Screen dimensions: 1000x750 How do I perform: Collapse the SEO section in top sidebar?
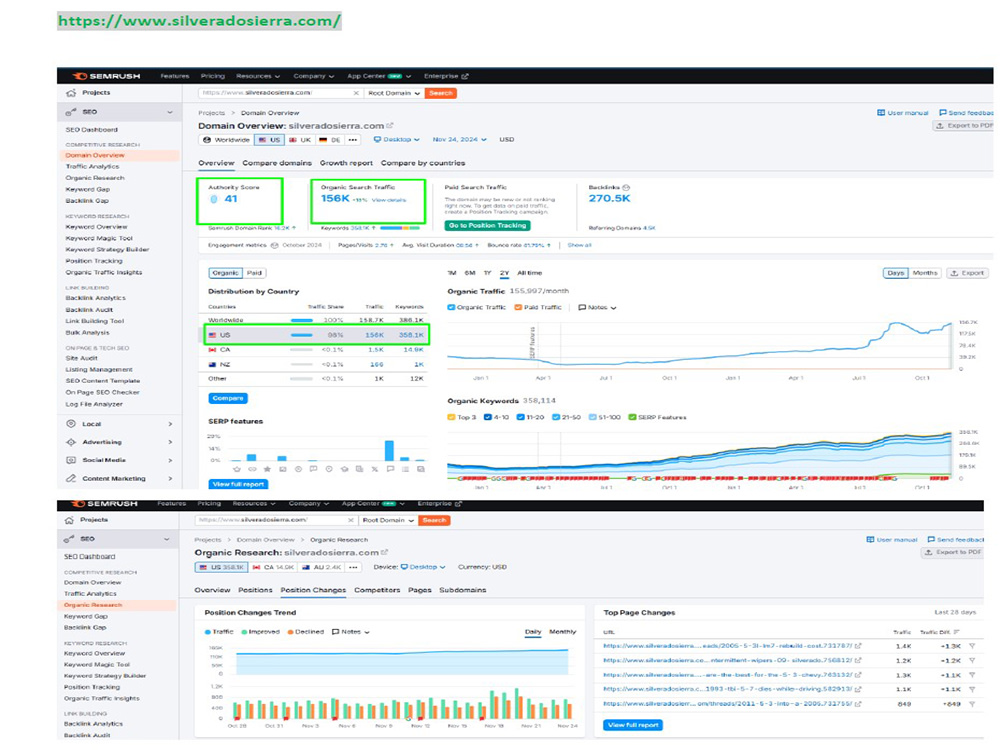click(x=170, y=112)
